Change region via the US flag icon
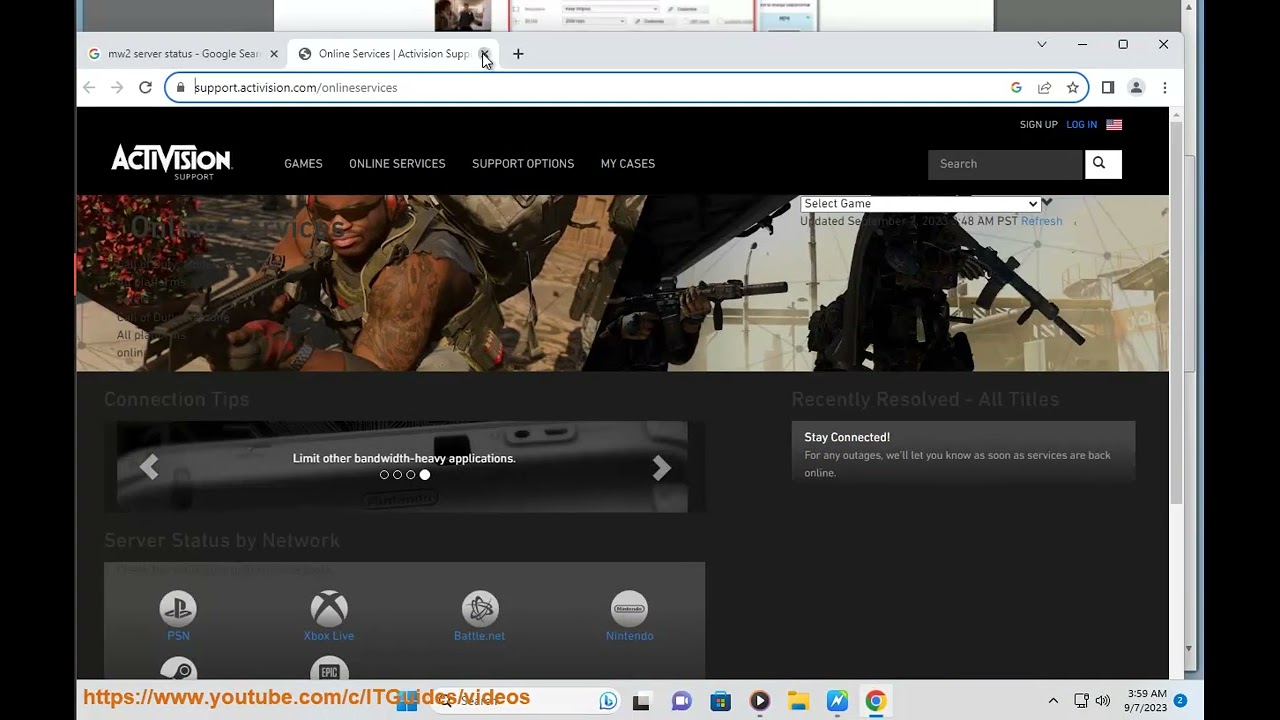 1114,125
